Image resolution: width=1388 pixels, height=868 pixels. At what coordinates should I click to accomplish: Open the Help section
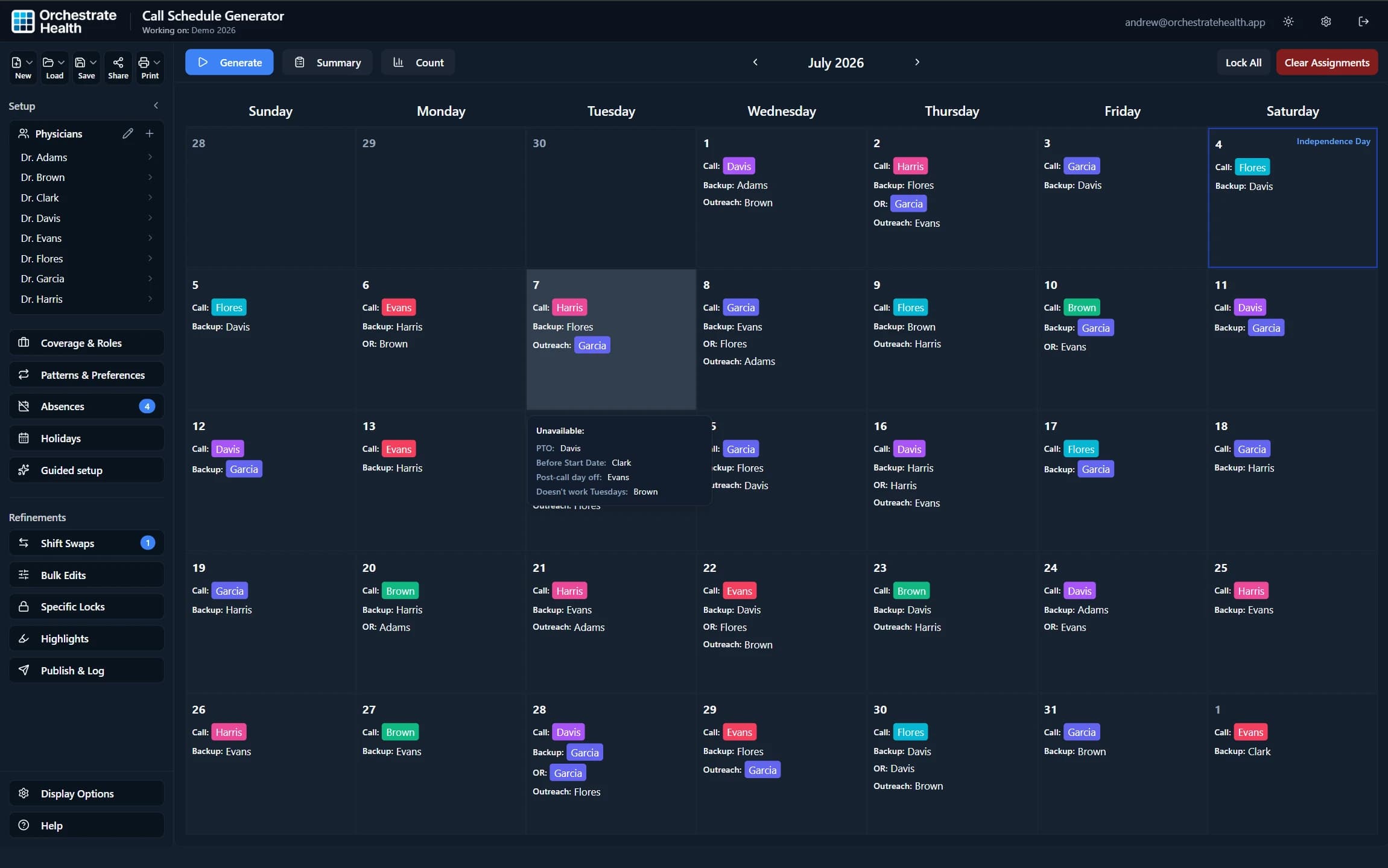coord(87,825)
